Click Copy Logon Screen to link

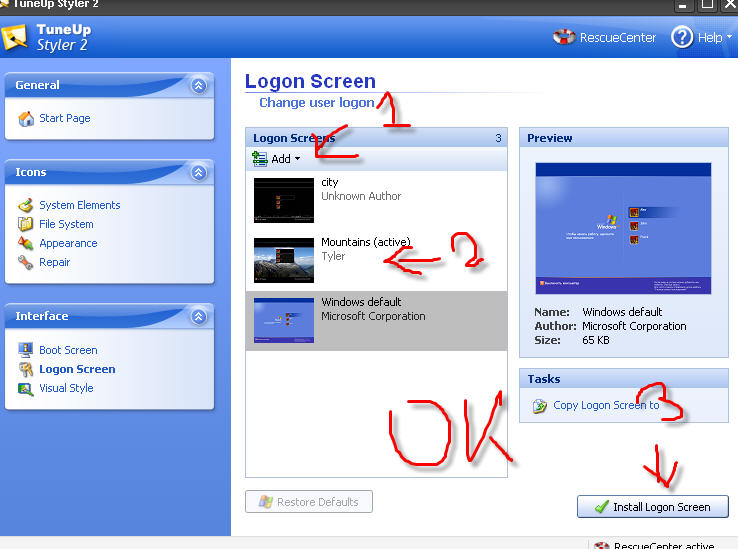[606, 405]
